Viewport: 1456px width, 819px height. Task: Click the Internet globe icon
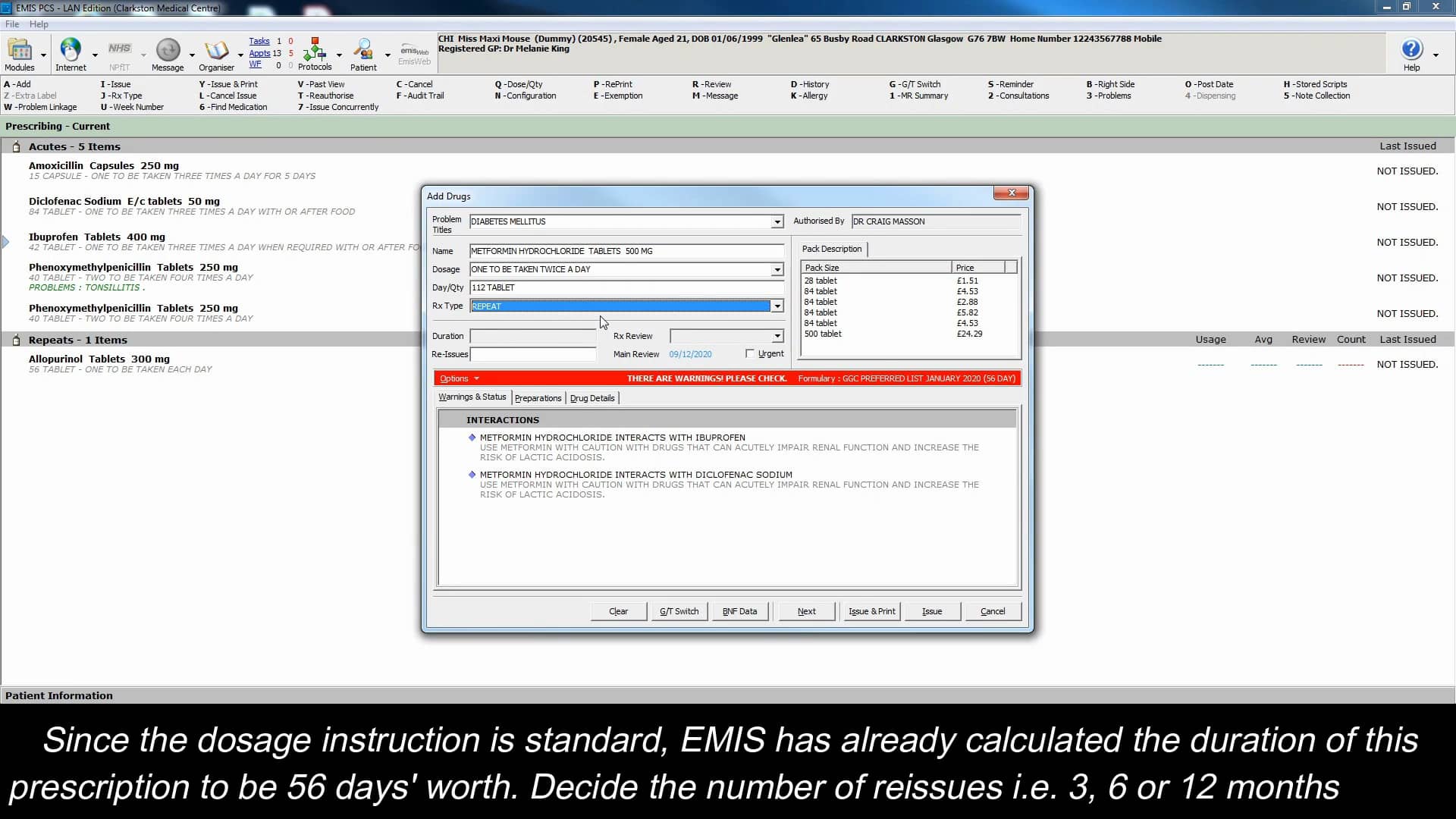coord(71,49)
